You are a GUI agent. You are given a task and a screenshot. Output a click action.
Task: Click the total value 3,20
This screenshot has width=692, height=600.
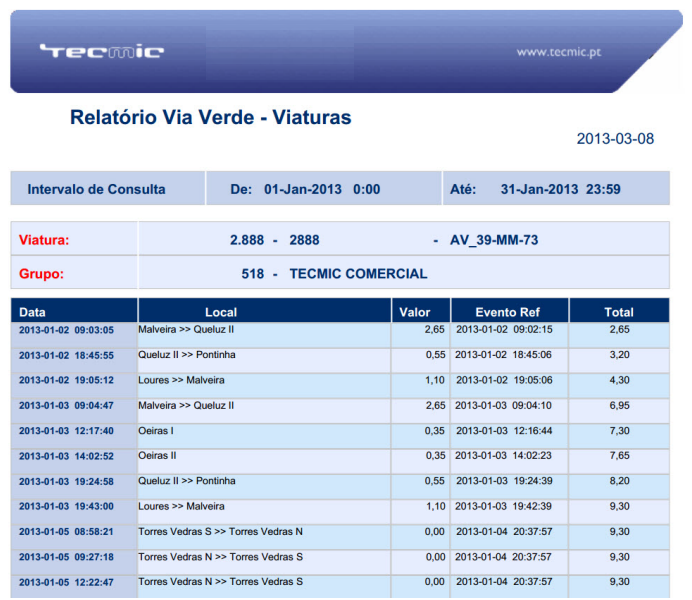(x=620, y=355)
